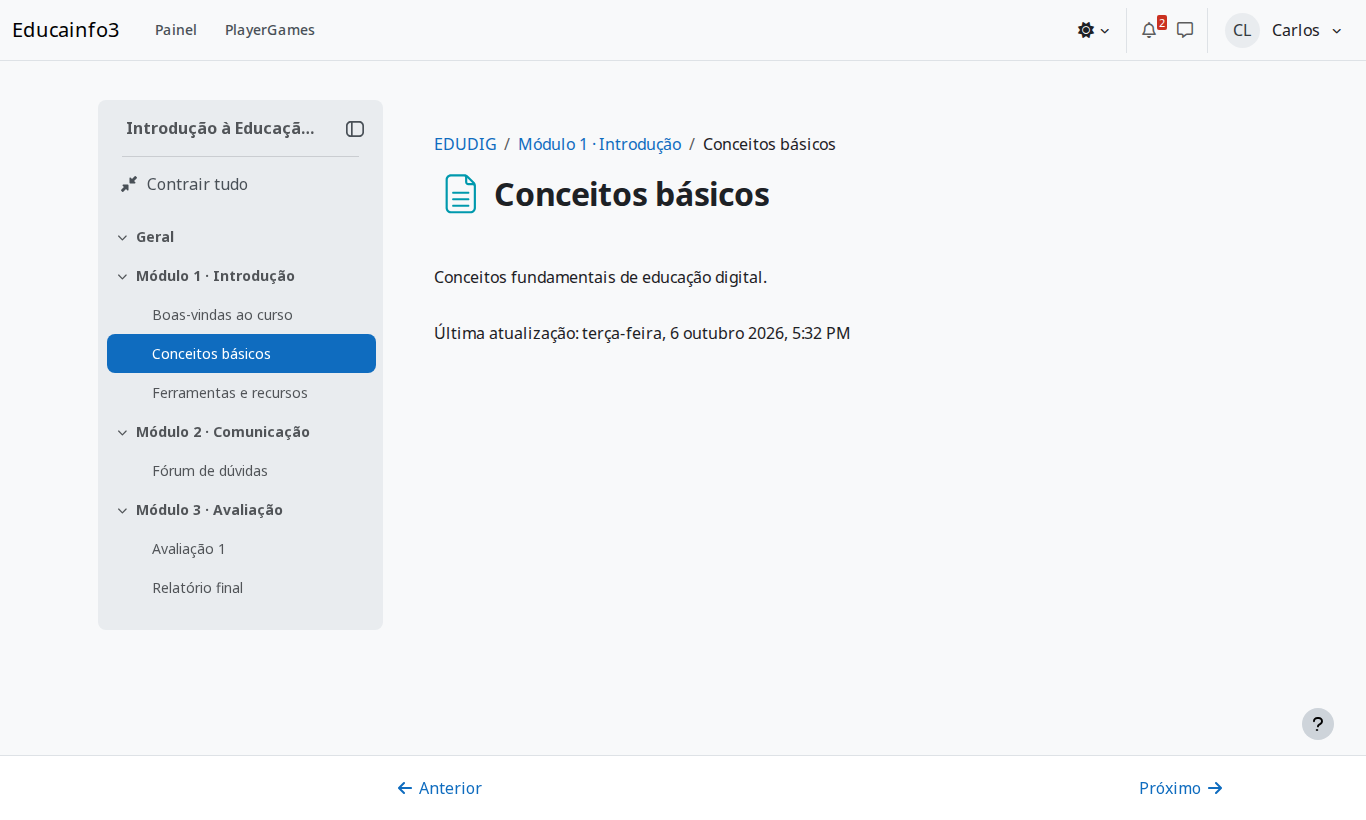This screenshot has height=820, width=1366.
Task: Collapse the Módulo 3 · Avaliação chevron
Action: [122, 511]
